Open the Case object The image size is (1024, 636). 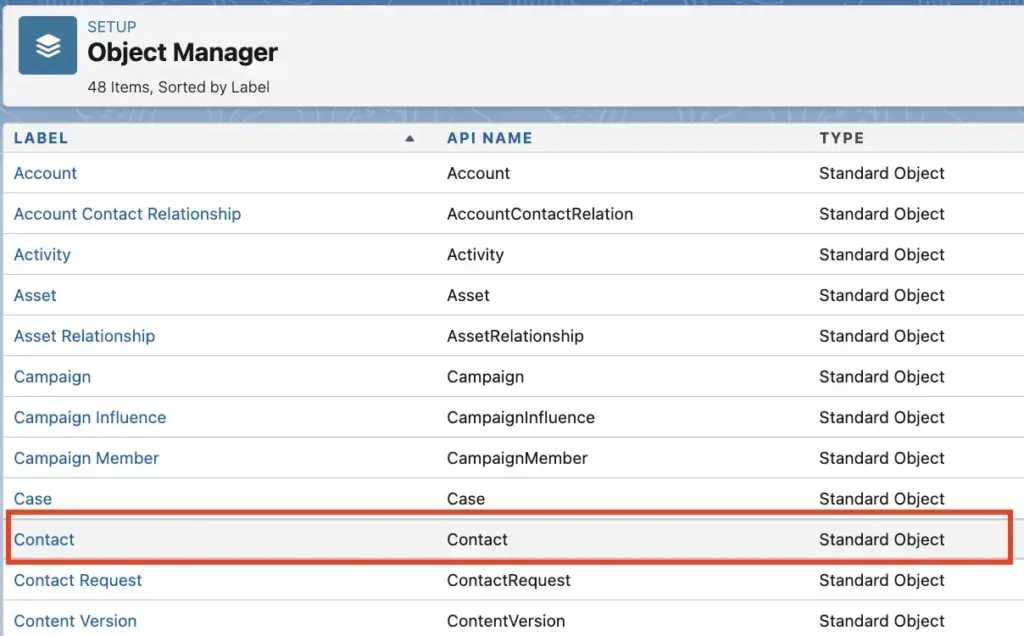click(32, 498)
